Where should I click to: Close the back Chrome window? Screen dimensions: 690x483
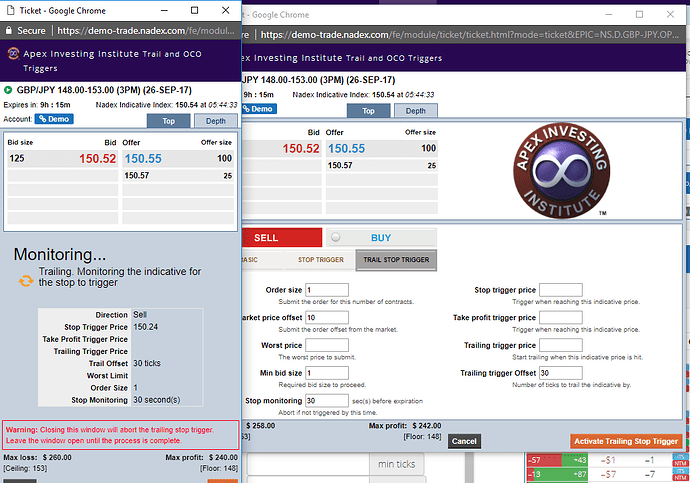tap(670, 15)
